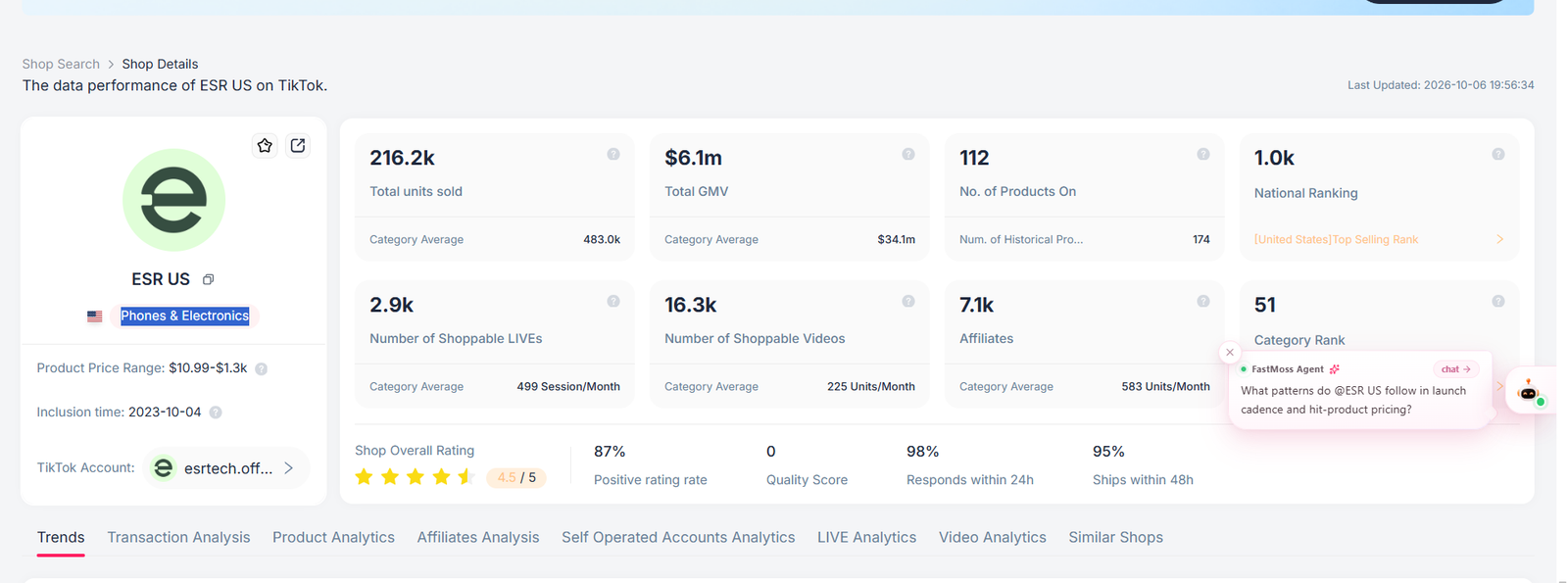This screenshot has height=583, width=1568.
Task: Click the 112 products on value
Action: click(974, 158)
